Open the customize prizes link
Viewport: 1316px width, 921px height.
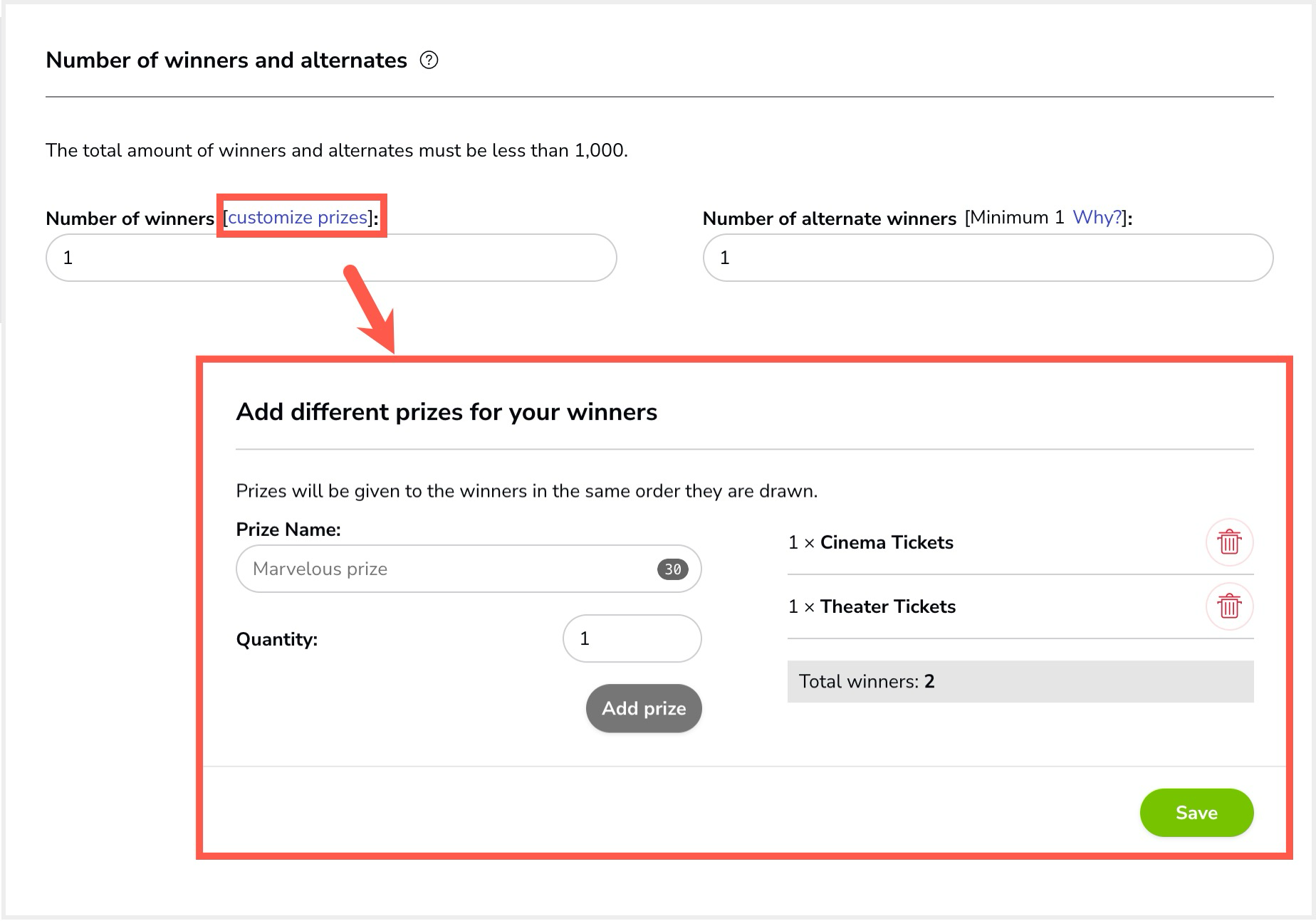(x=298, y=217)
